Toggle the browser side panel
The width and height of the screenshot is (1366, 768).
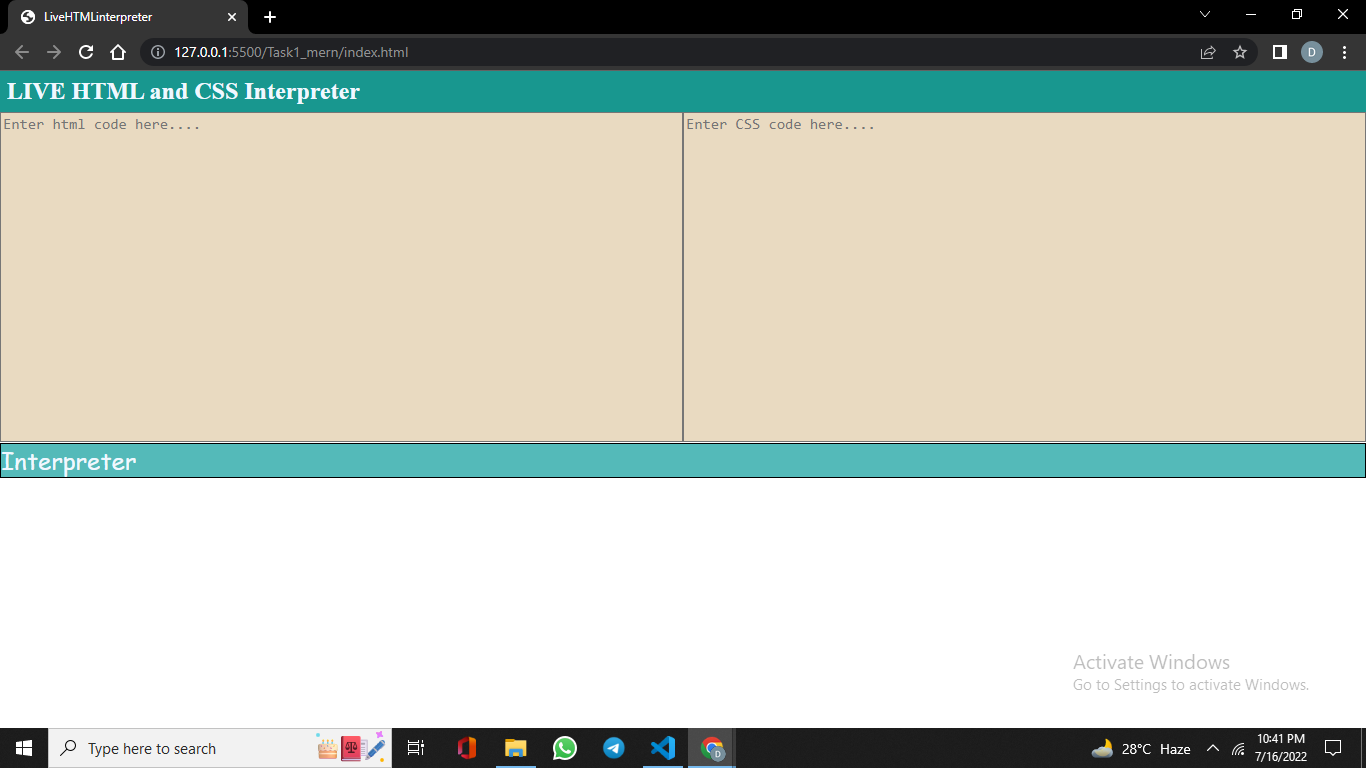click(x=1279, y=52)
